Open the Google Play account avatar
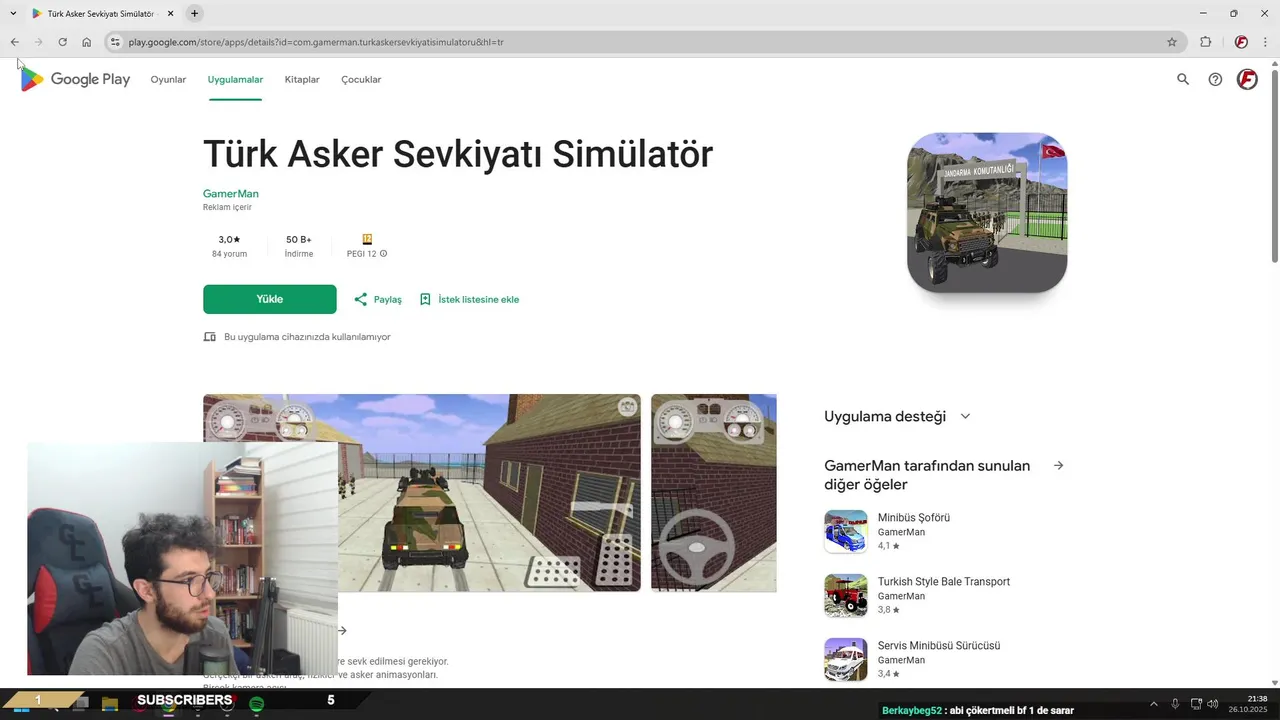Image resolution: width=1280 pixels, height=720 pixels. pyautogui.click(x=1247, y=79)
